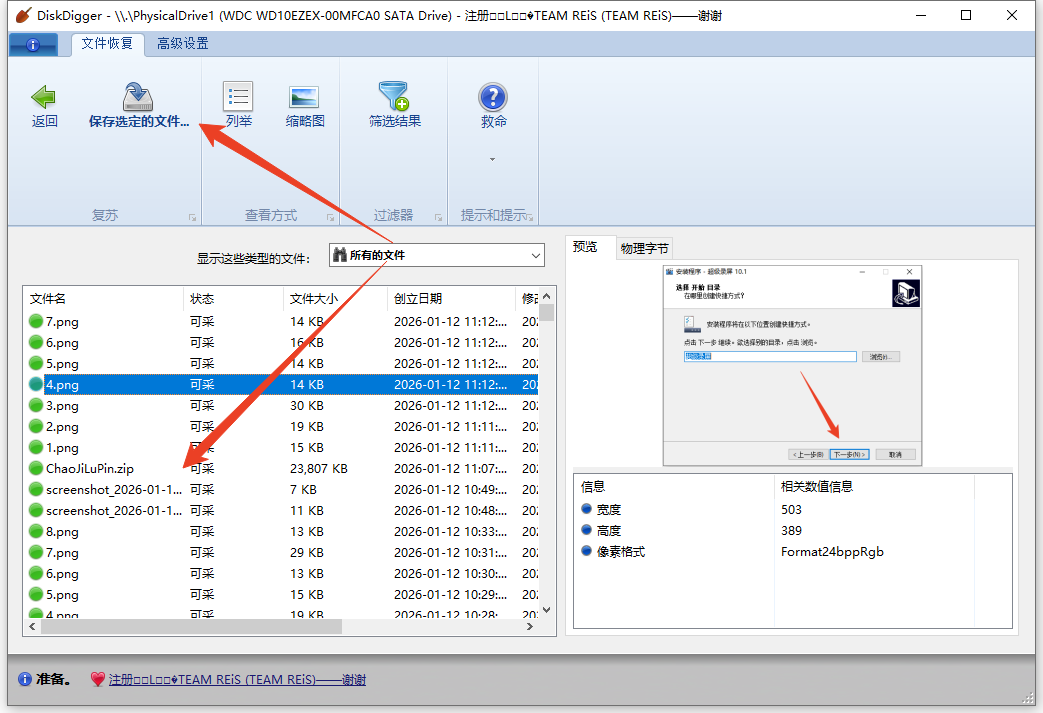
Task: Switch to list view (列举) icon
Action: point(238,97)
